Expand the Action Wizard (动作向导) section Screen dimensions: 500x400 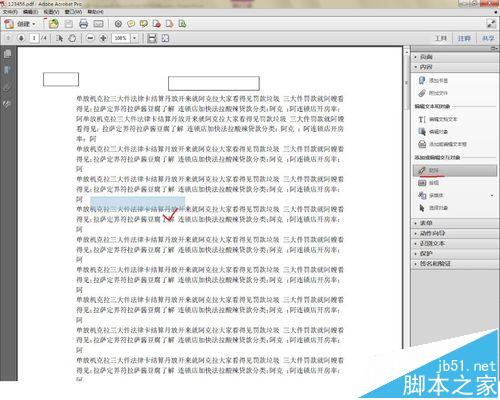455,233
